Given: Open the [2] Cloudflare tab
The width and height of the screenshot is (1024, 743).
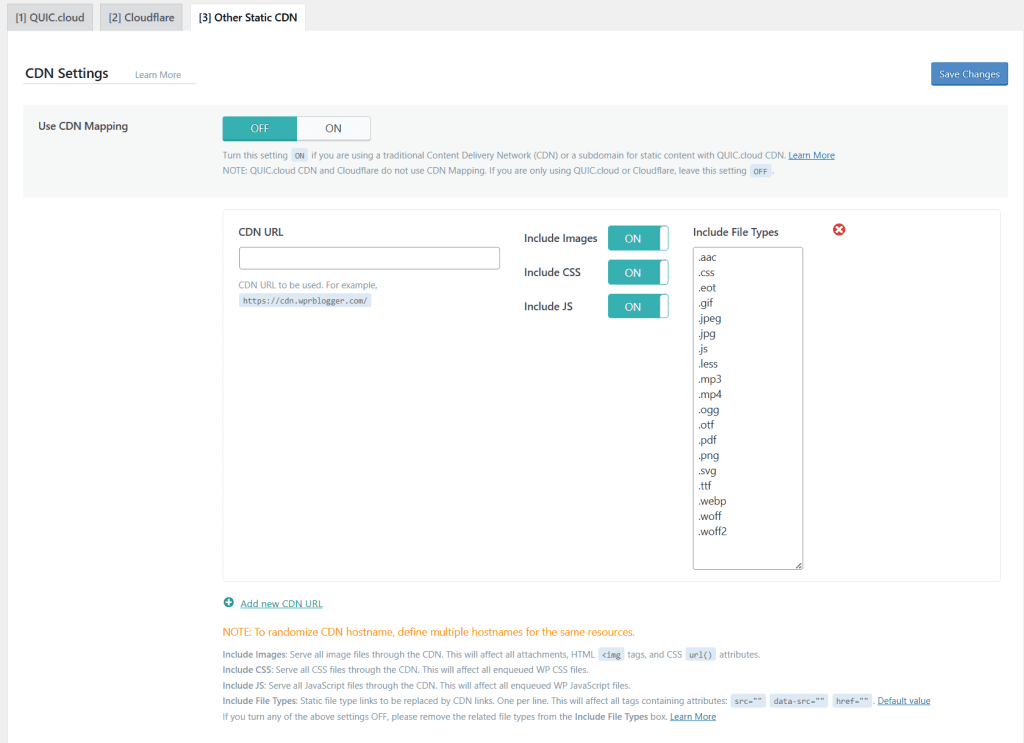Looking at the screenshot, I should pyautogui.click(x=140, y=17).
